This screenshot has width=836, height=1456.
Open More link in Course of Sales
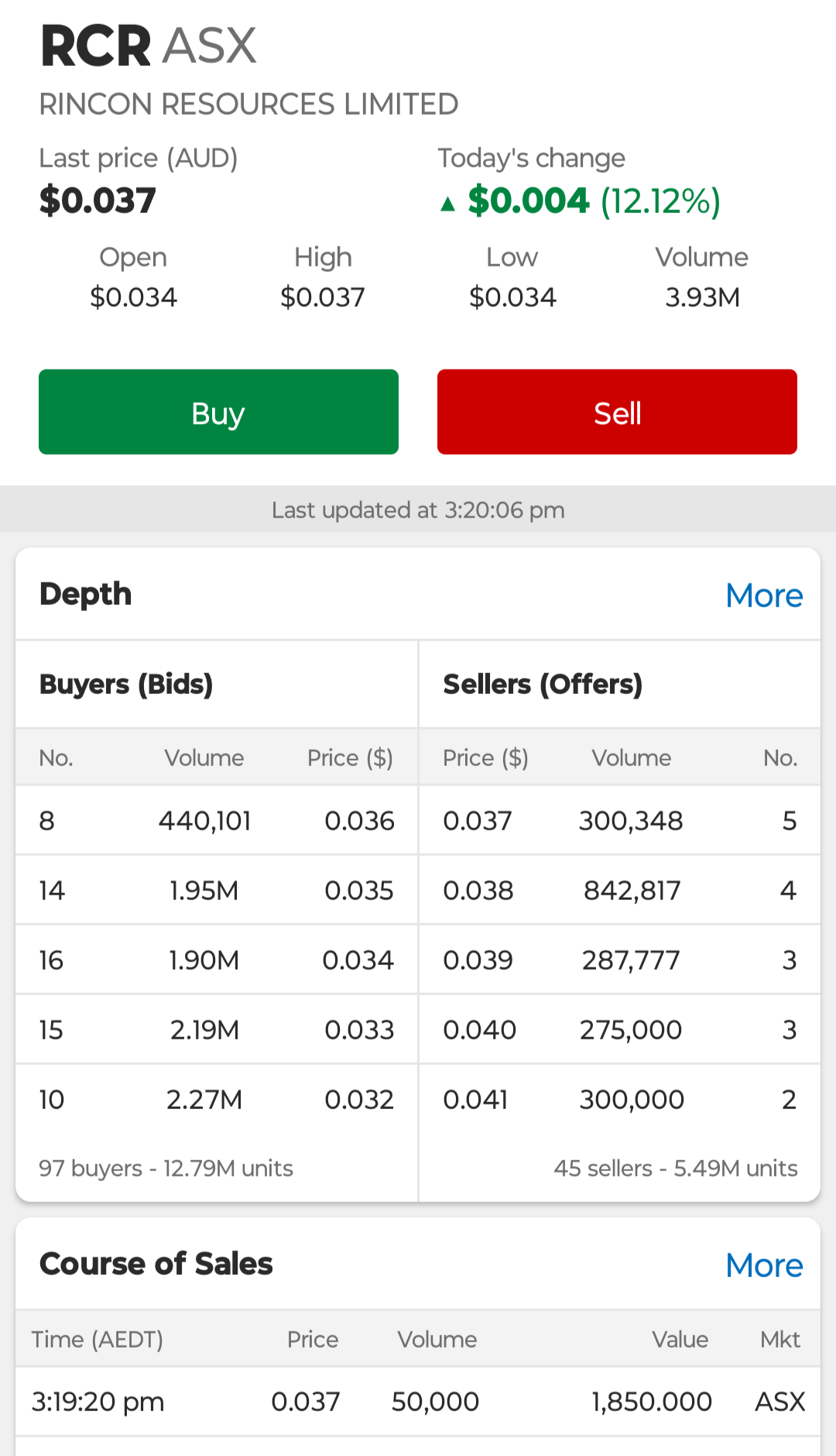[x=764, y=1265]
